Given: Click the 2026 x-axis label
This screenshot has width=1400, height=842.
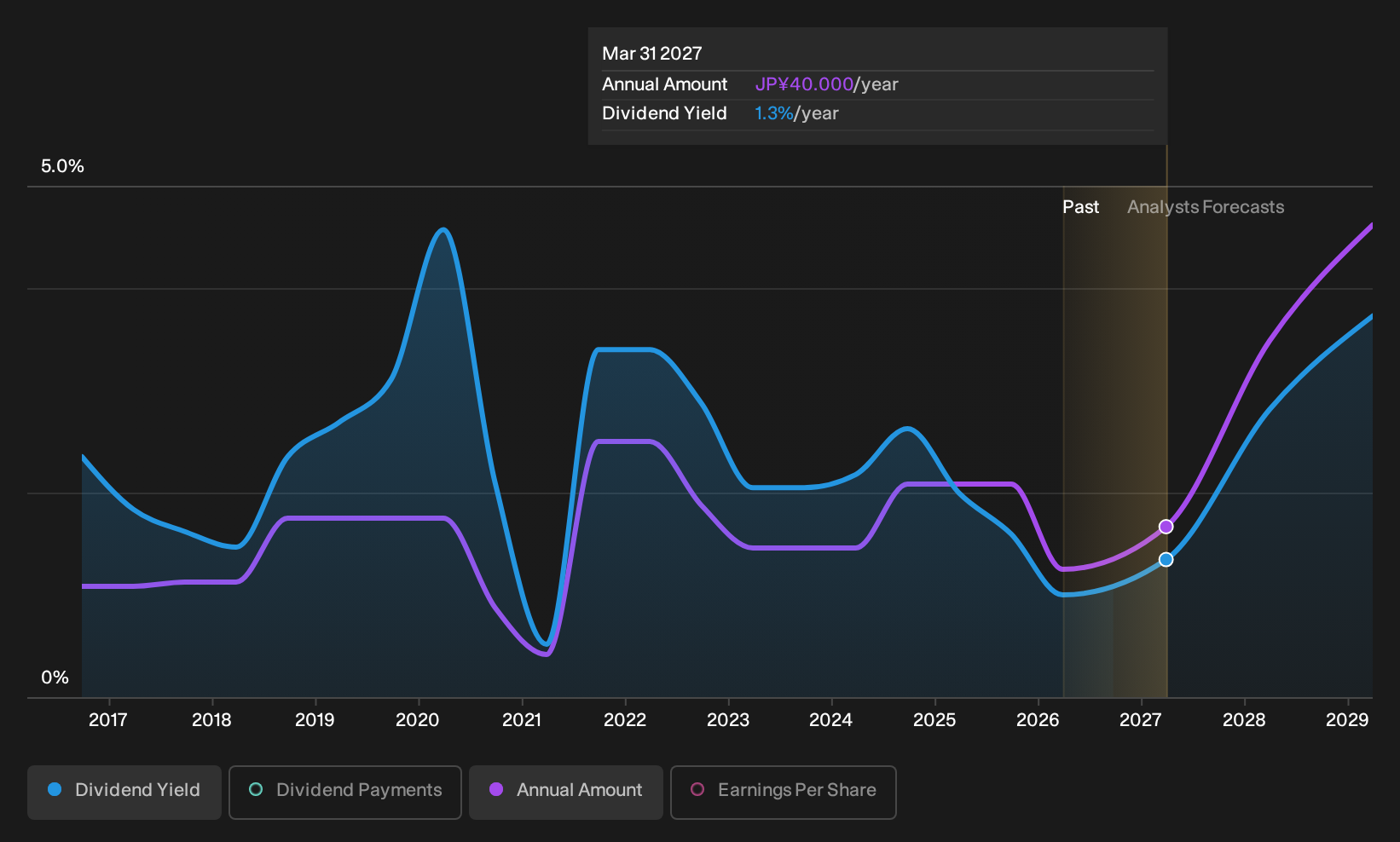Looking at the screenshot, I should 1038,720.
